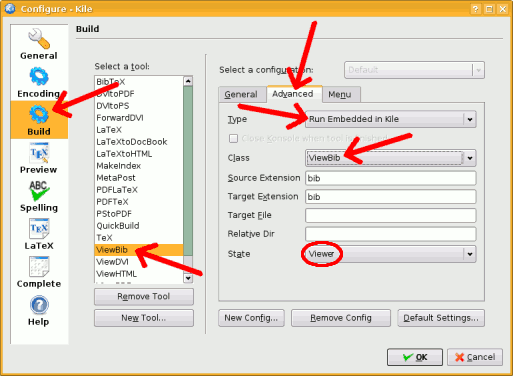Select ViewBib in the tool list
Image resolution: width=513 pixels, height=376 pixels.
[139, 250]
